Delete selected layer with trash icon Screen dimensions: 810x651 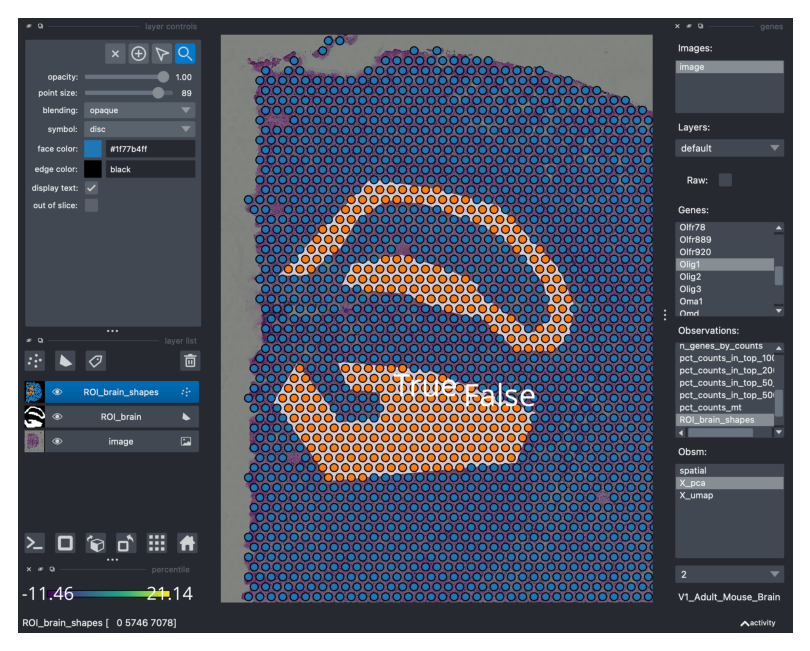coord(189,361)
